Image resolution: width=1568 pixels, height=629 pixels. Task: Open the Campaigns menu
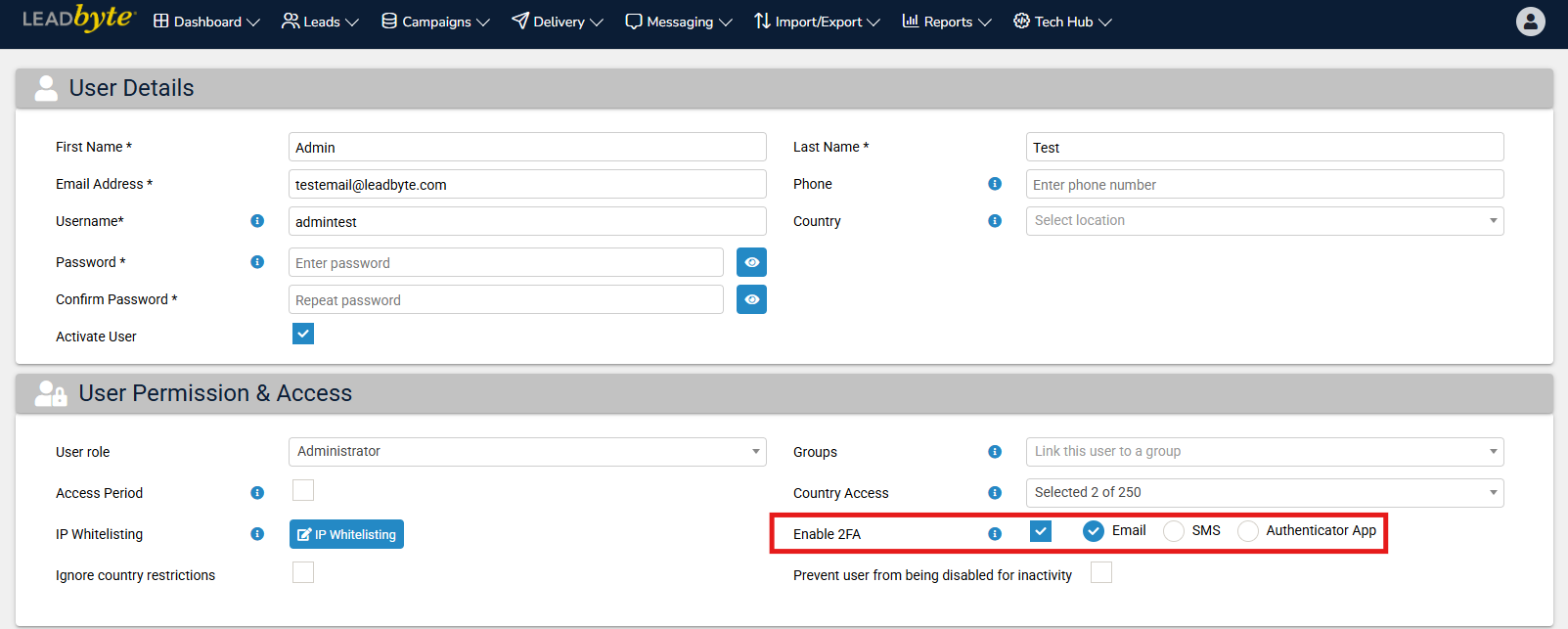435,22
